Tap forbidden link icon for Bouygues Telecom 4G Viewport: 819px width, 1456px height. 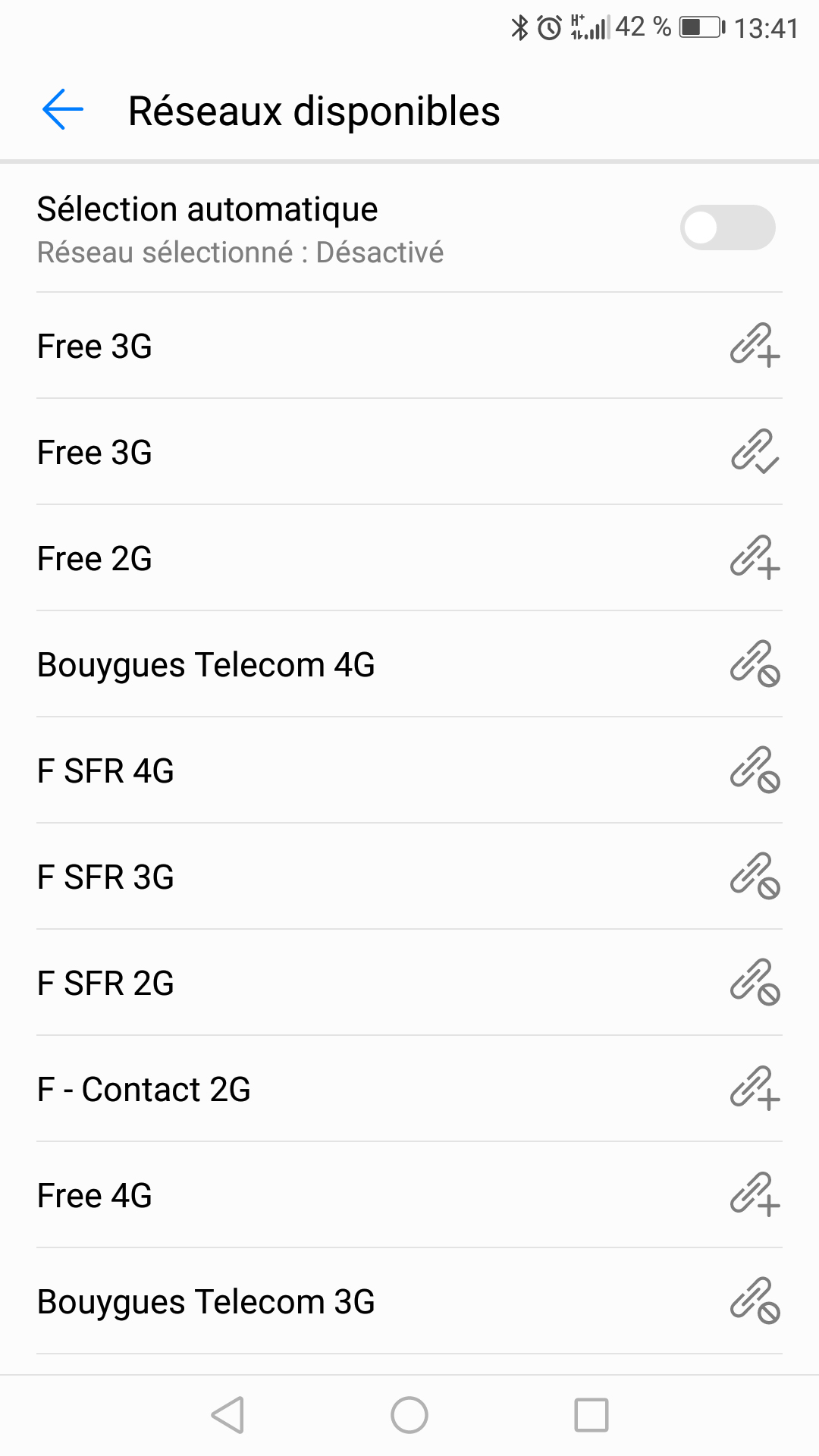(x=755, y=664)
